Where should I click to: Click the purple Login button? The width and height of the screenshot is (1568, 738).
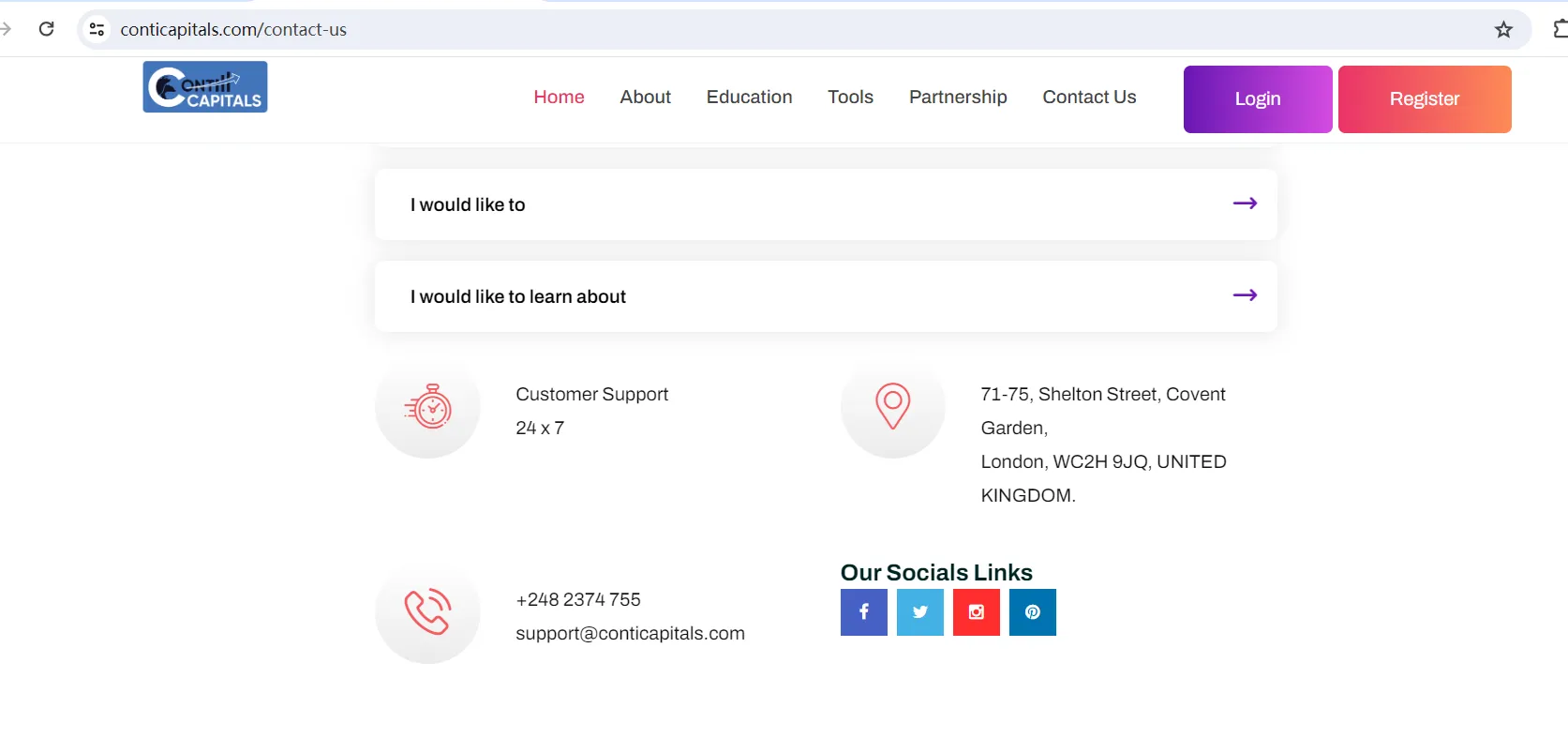click(1258, 99)
